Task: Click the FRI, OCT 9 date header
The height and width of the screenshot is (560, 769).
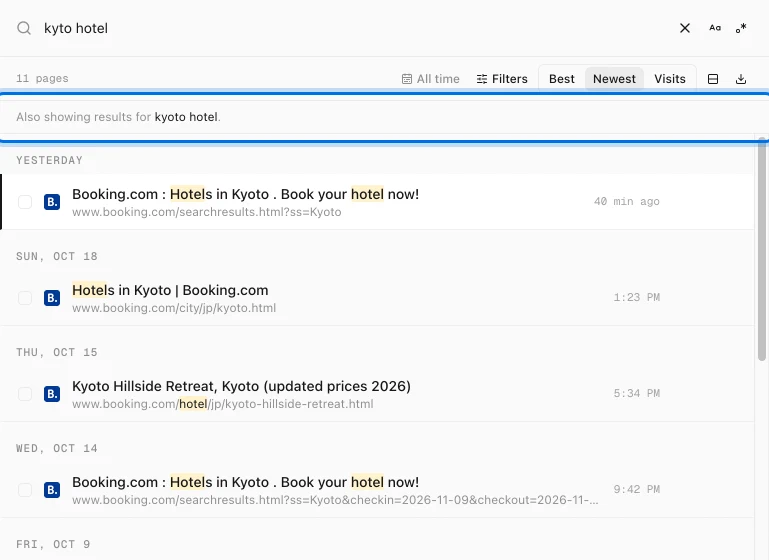Action: [x=53, y=545]
